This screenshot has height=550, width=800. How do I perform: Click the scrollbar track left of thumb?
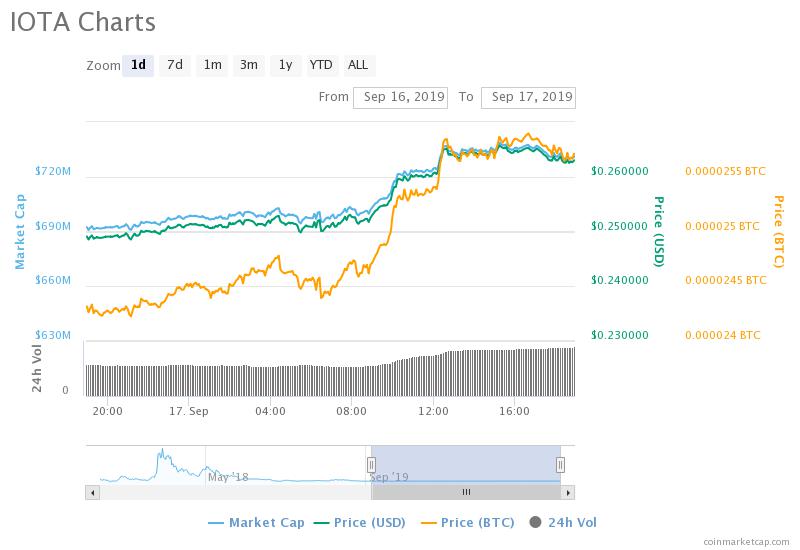click(235, 492)
